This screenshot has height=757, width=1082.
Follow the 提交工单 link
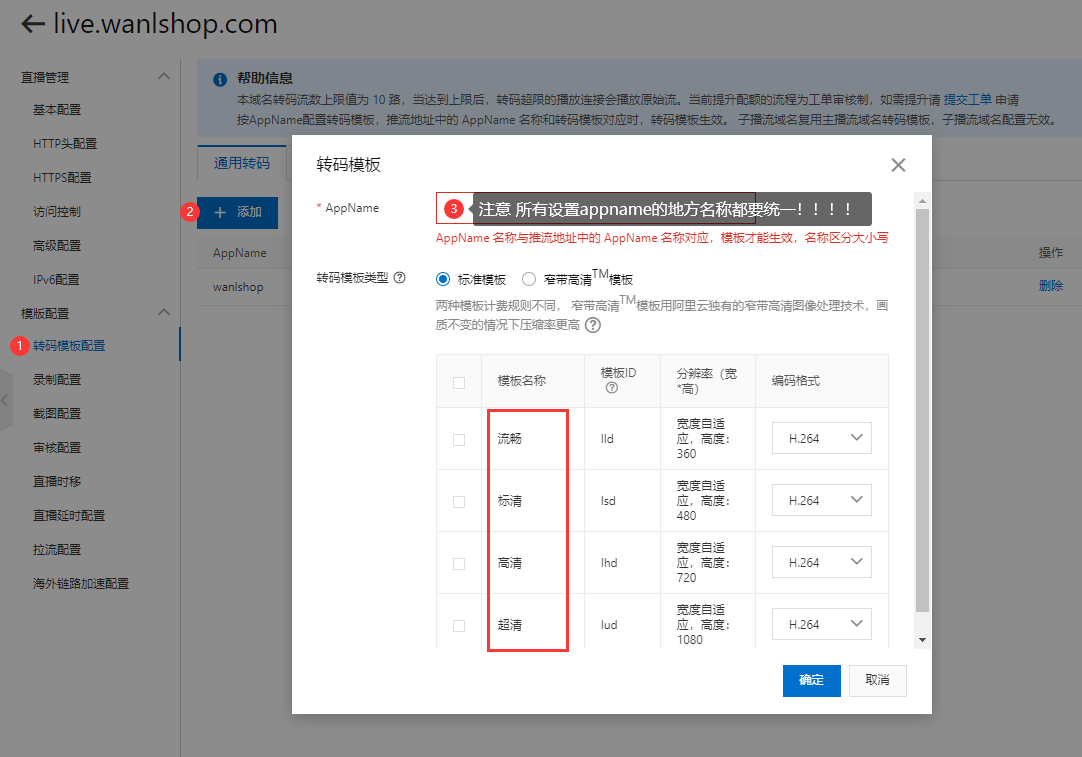pos(967,99)
